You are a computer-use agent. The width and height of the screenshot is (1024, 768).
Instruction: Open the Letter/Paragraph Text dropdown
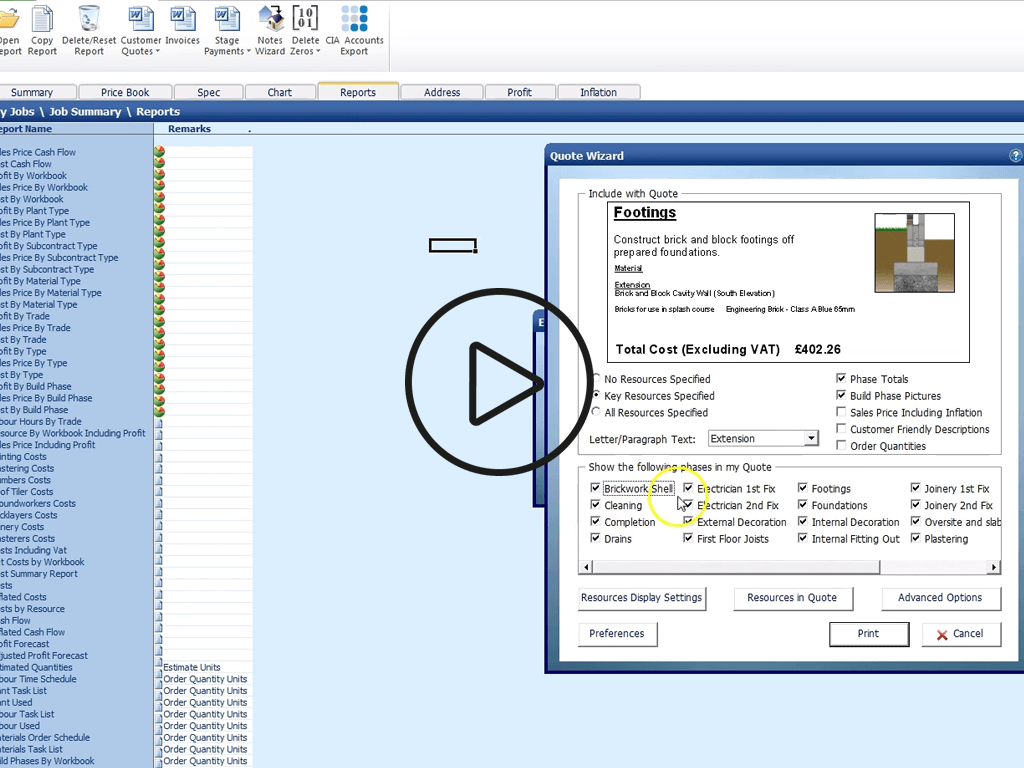coord(811,438)
